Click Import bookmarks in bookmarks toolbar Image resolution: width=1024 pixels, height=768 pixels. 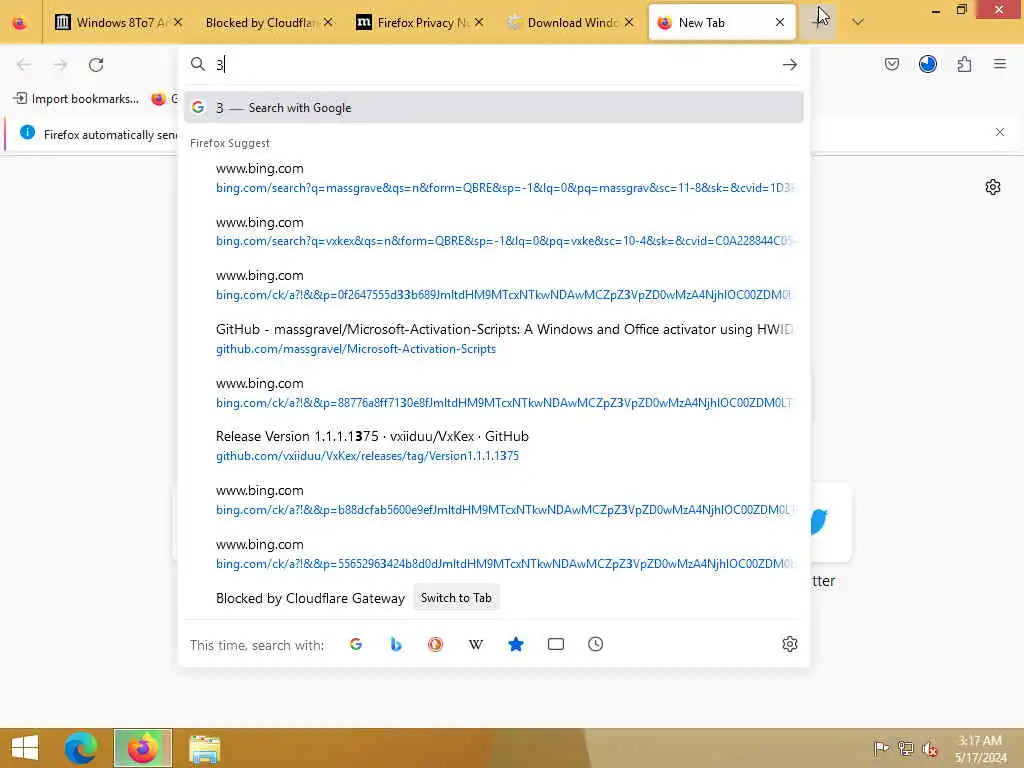[76, 99]
